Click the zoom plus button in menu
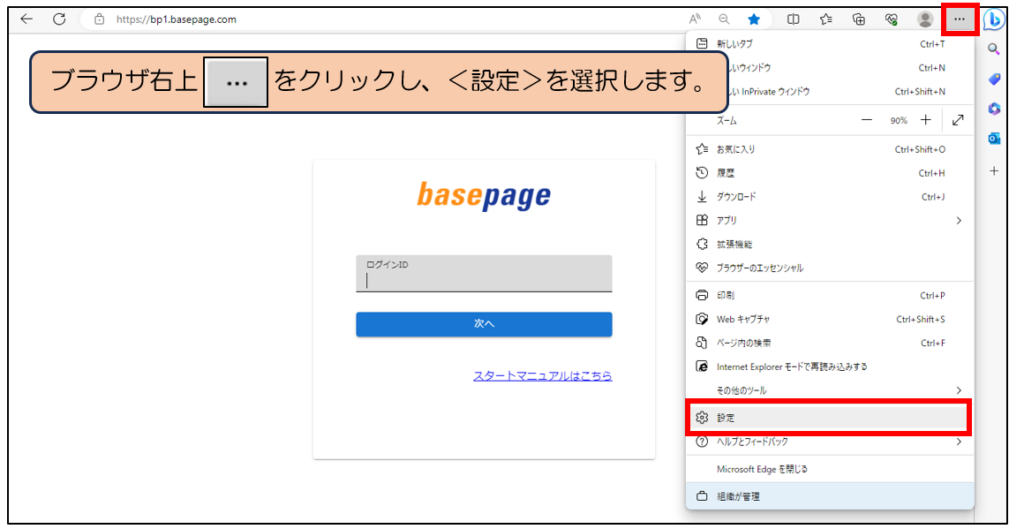Screen dimensions: 1024x529 point(925,120)
